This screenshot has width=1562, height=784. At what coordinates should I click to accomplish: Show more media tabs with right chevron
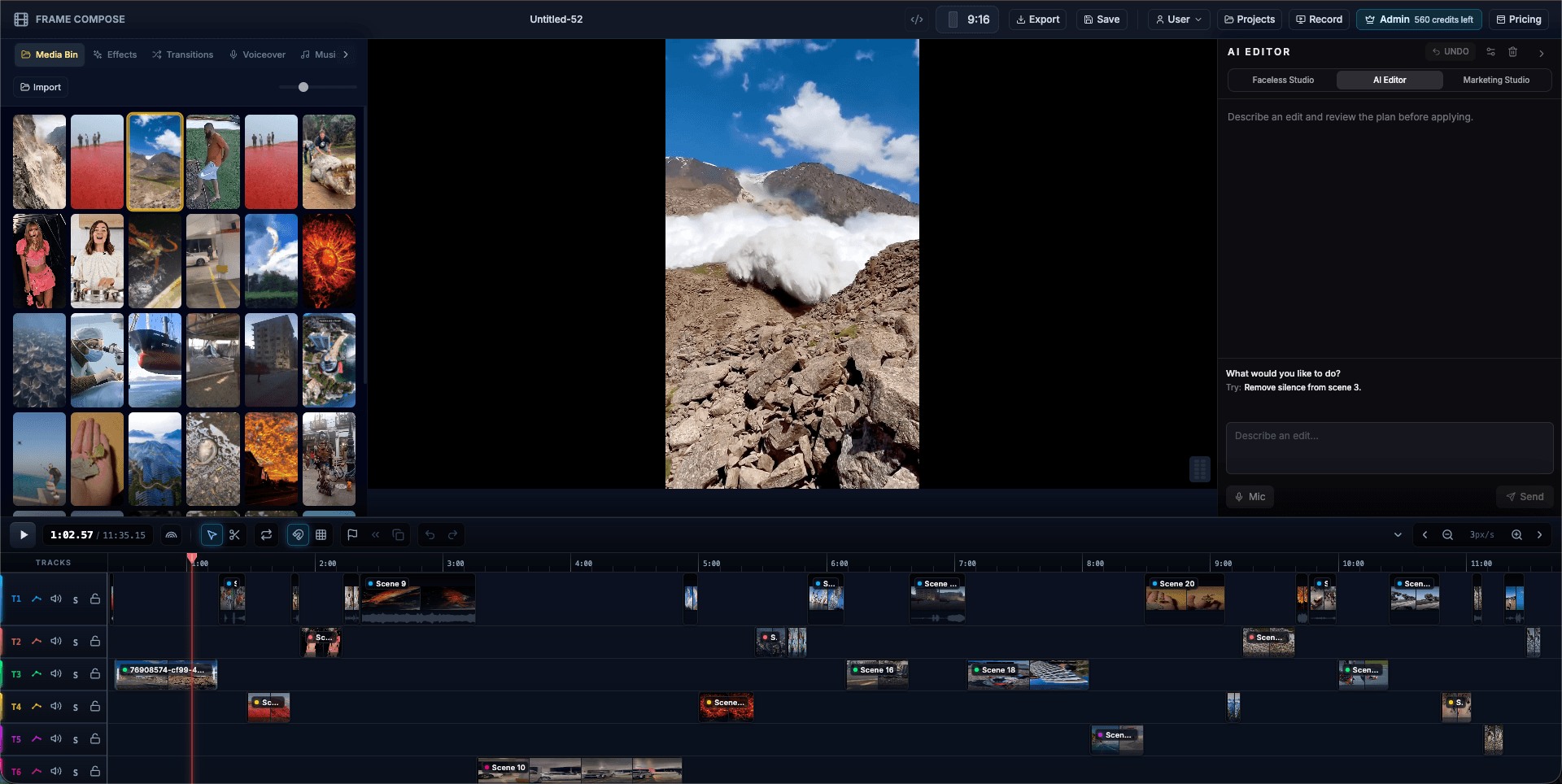(346, 54)
